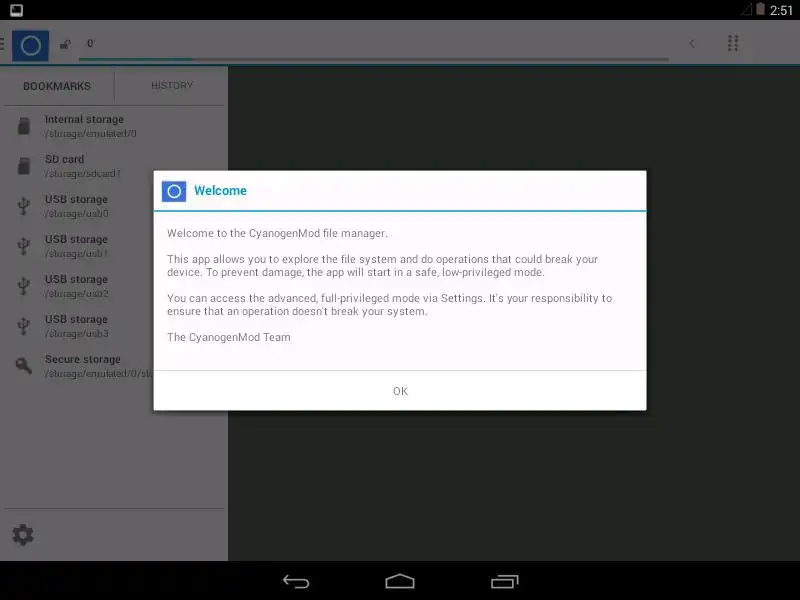
Task: Tap the Android recent apps button
Action: tap(505, 582)
